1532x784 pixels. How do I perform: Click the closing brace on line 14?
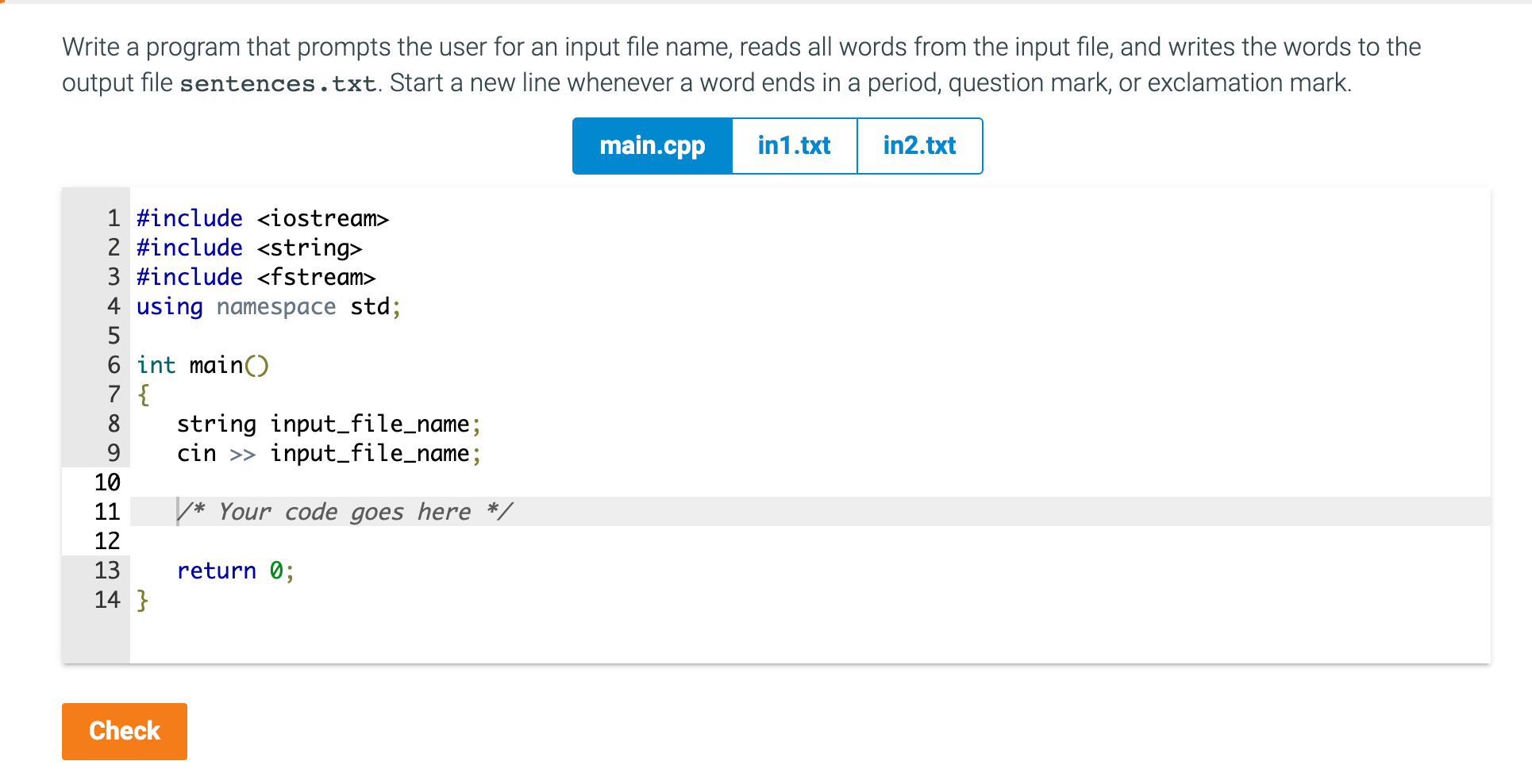pyautogui.click(x=143, y=600)
